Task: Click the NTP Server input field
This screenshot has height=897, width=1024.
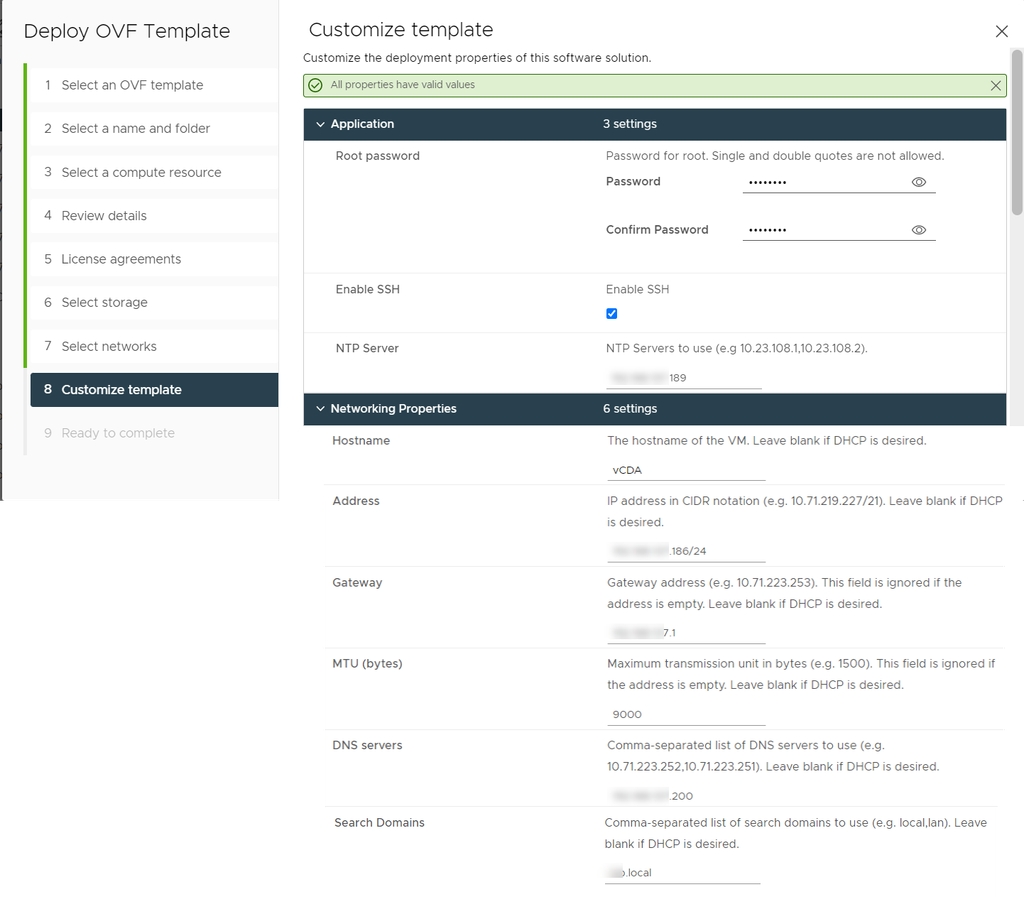Action: tap(683, 378)
